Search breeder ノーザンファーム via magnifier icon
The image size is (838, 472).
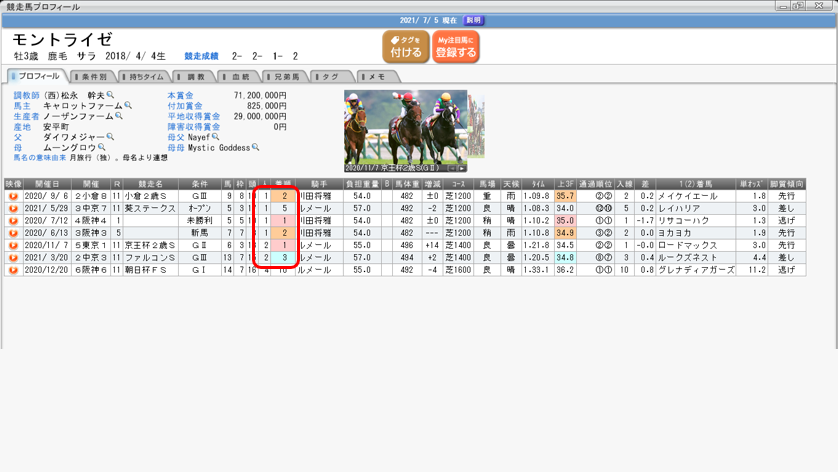pyautogui.click(x=119, y=116)
